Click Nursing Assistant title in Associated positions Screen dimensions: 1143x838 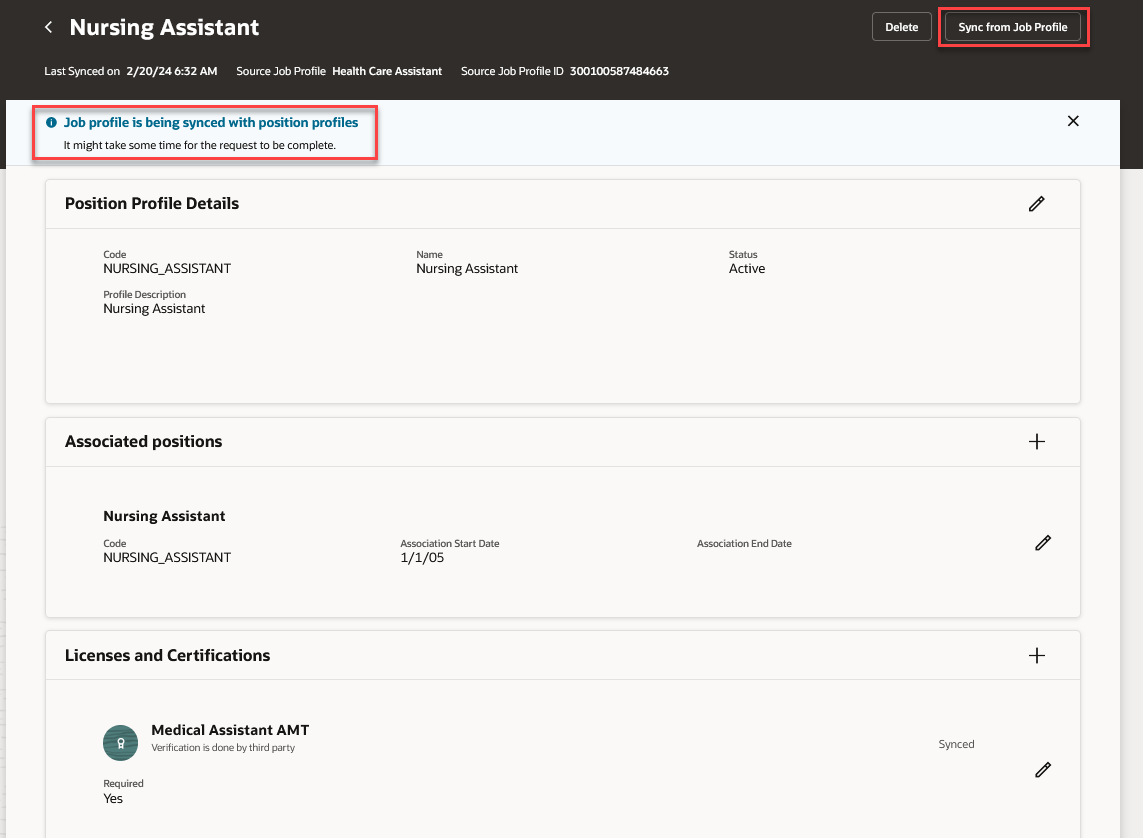tap(164, 516)
